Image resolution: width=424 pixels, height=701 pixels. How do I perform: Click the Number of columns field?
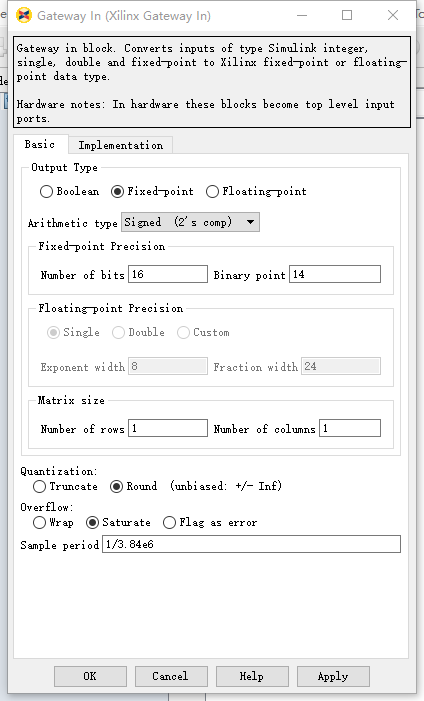tap(350, 428)
